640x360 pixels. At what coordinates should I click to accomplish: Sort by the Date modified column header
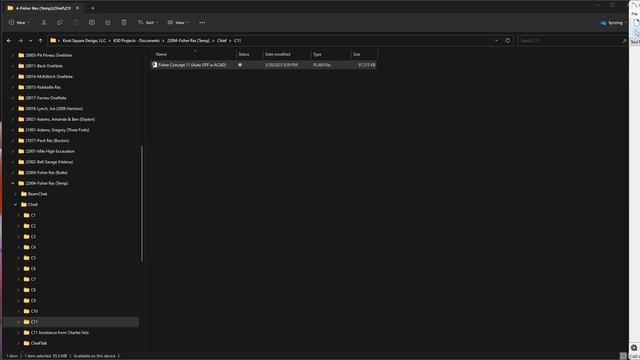click(x=287, y=54)
